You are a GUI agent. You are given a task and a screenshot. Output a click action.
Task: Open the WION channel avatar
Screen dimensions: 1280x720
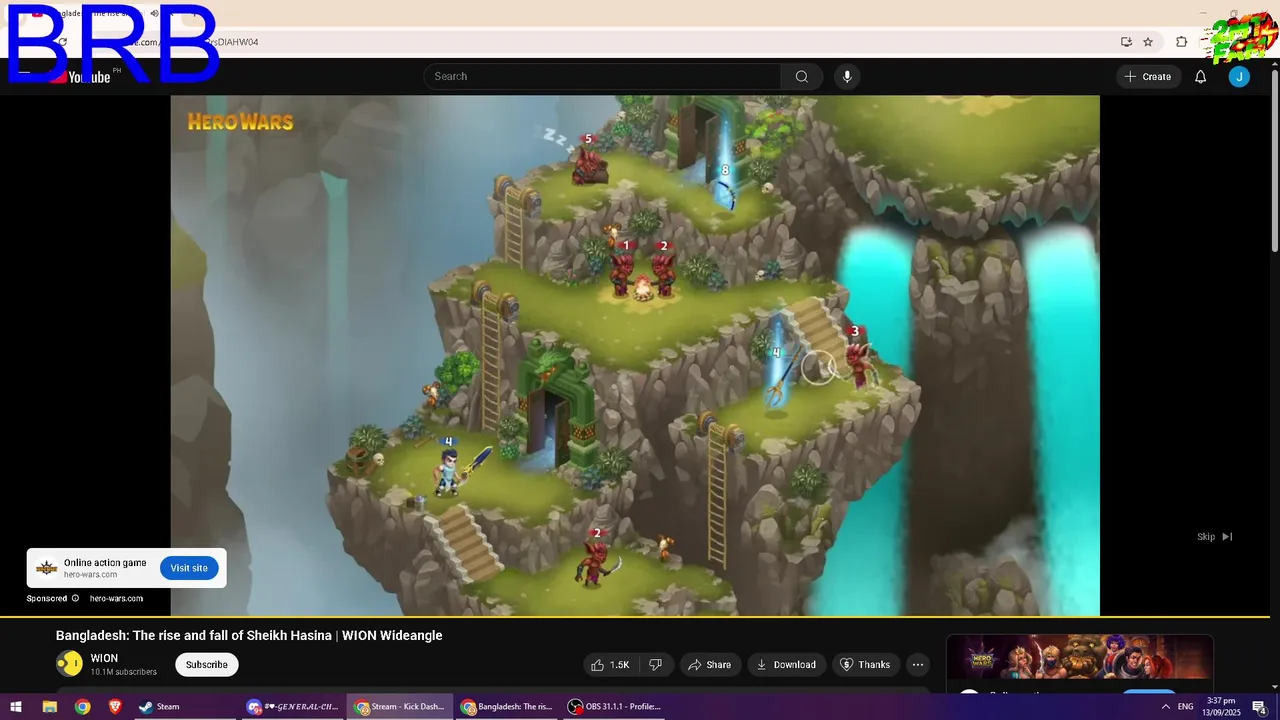pos(69,664)
